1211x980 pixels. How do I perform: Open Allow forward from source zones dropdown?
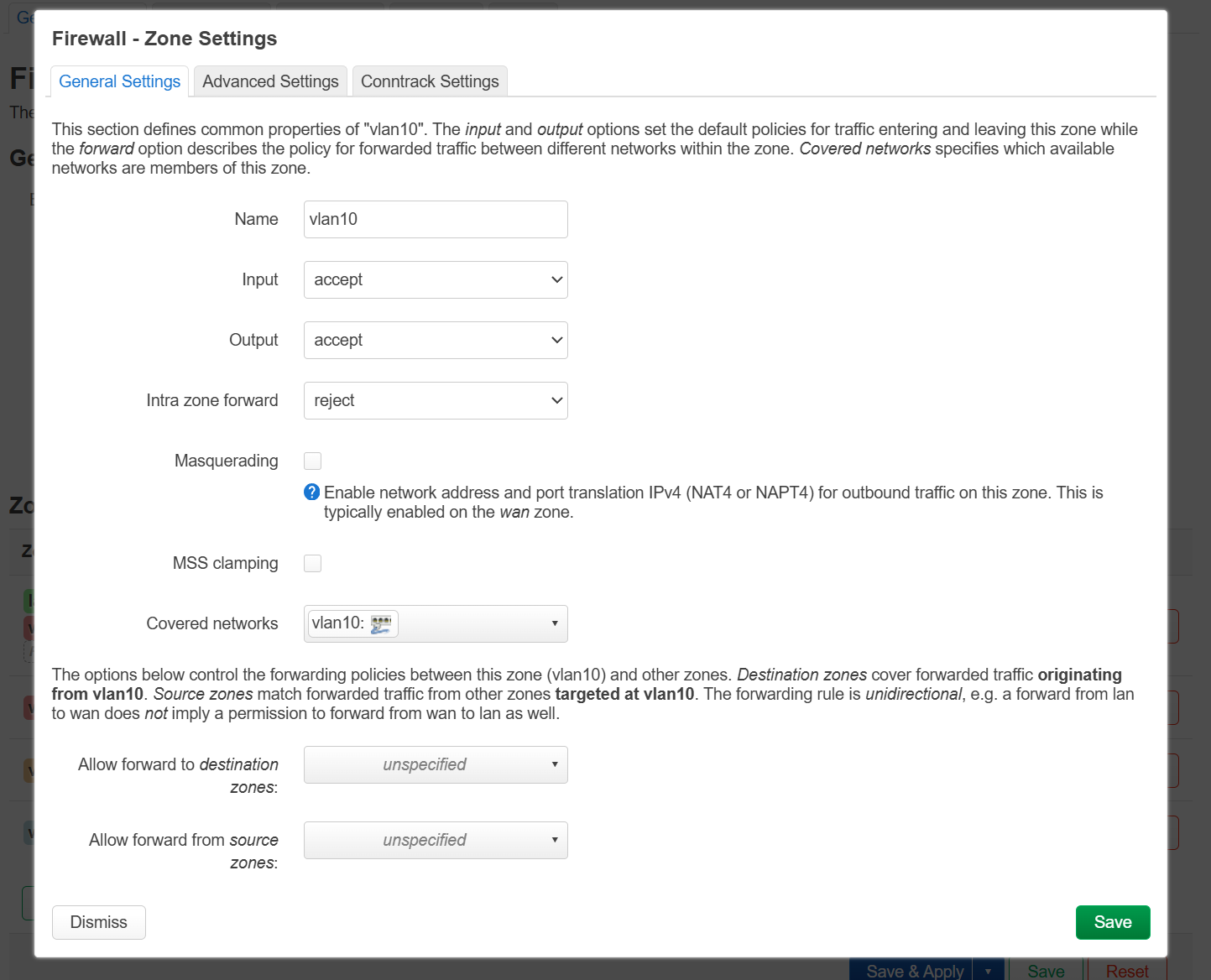click(x=436, y=841)
